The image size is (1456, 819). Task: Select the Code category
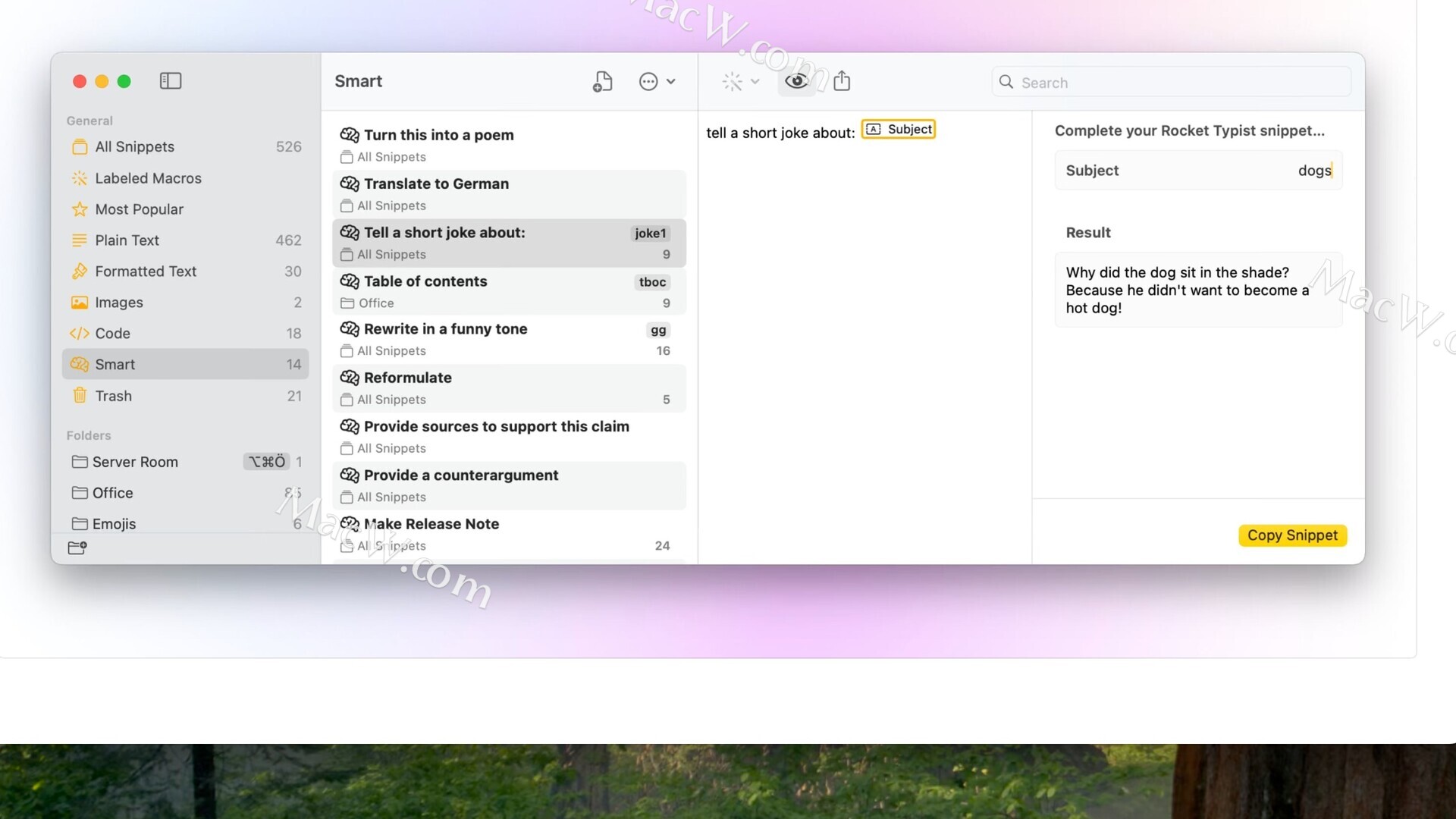[185, 334]
